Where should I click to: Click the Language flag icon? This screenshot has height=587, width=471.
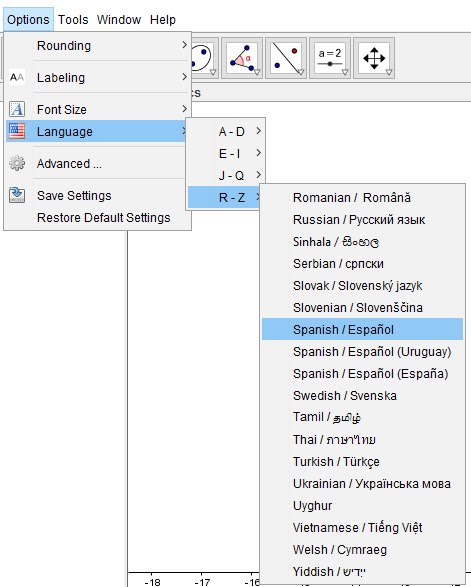point(17,131)
